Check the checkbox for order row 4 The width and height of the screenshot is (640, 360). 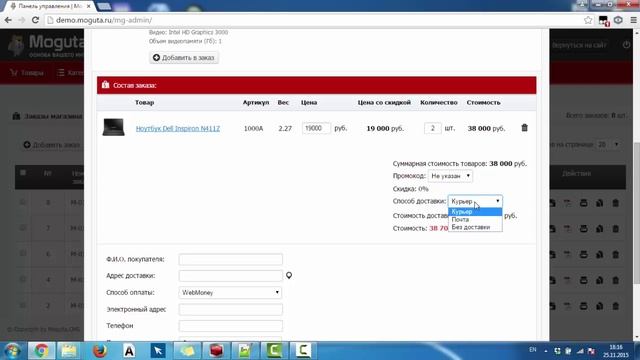tap(23, 279)
